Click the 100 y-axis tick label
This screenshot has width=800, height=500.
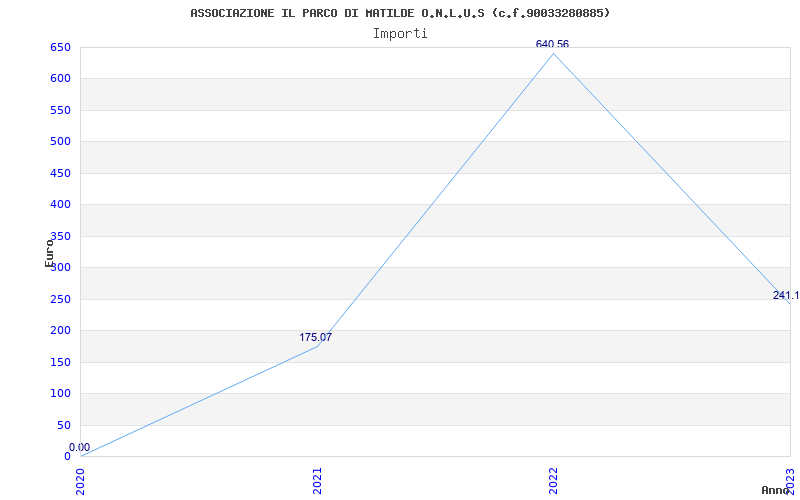(60, 393)
